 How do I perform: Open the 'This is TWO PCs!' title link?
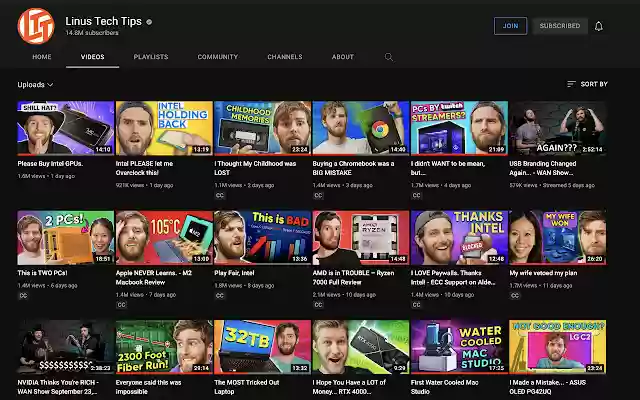42,273
